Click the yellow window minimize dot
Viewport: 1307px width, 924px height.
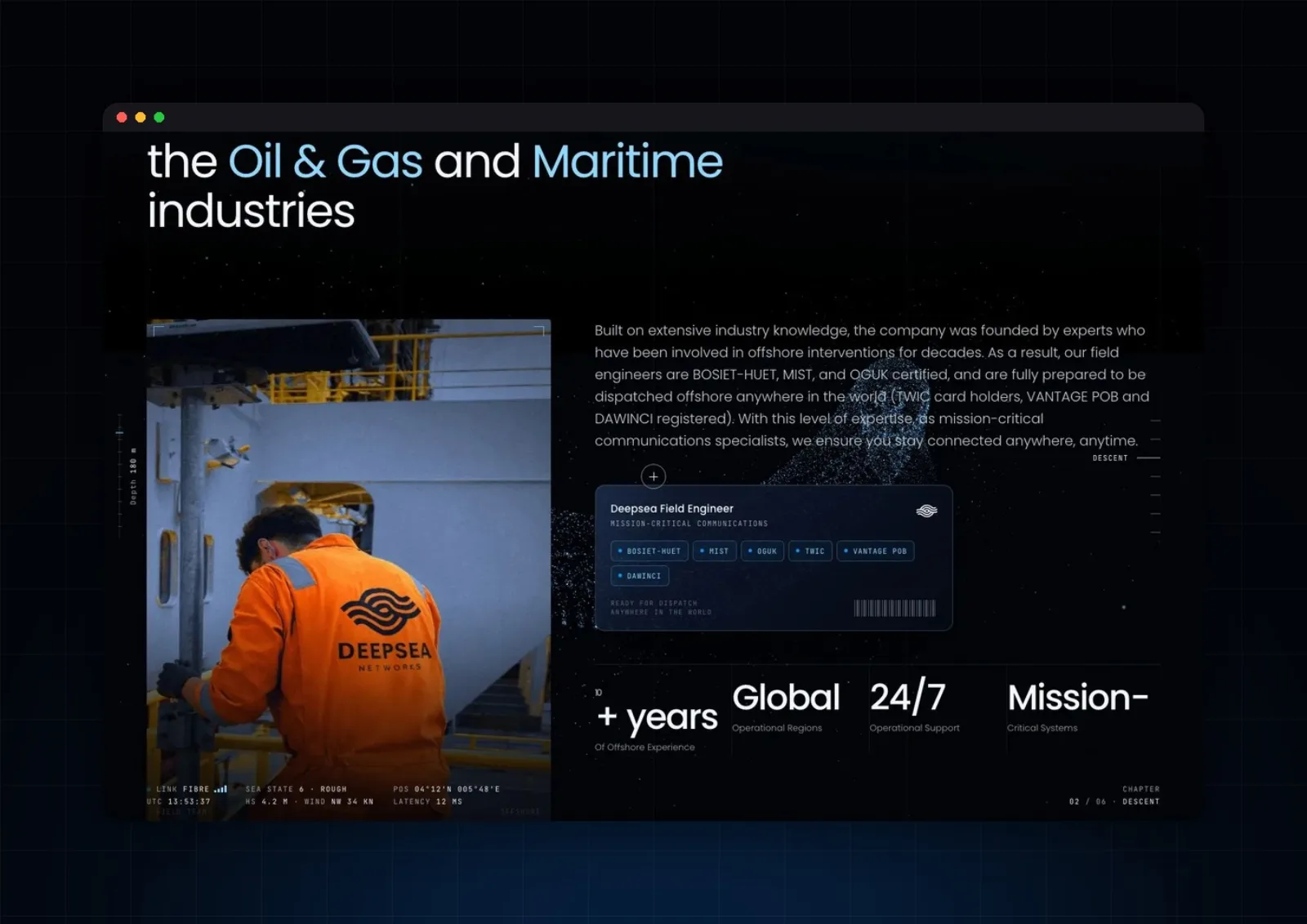pyautogui.click(x=141, y=118)
